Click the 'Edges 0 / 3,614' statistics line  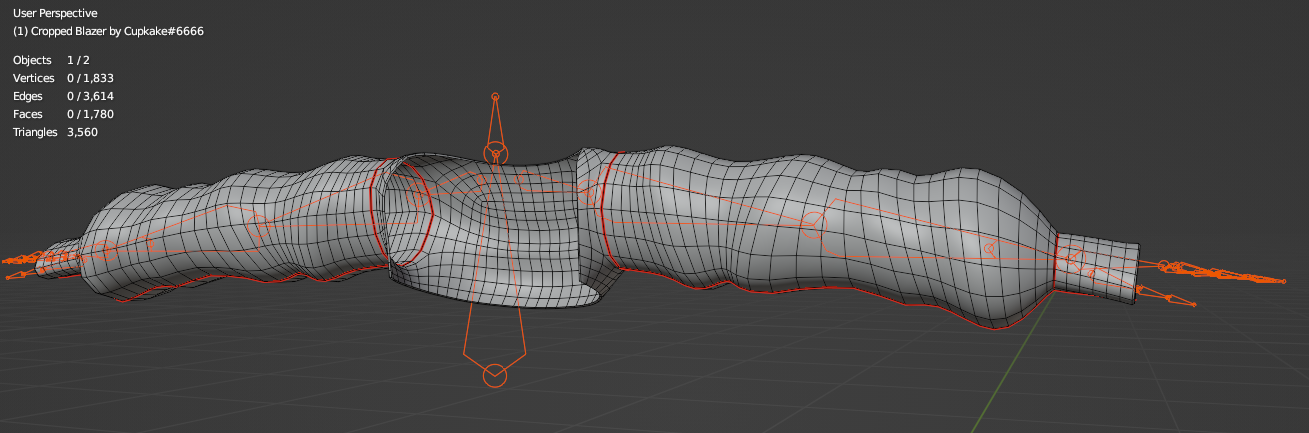pyautogui.click(x=64, y=96)
